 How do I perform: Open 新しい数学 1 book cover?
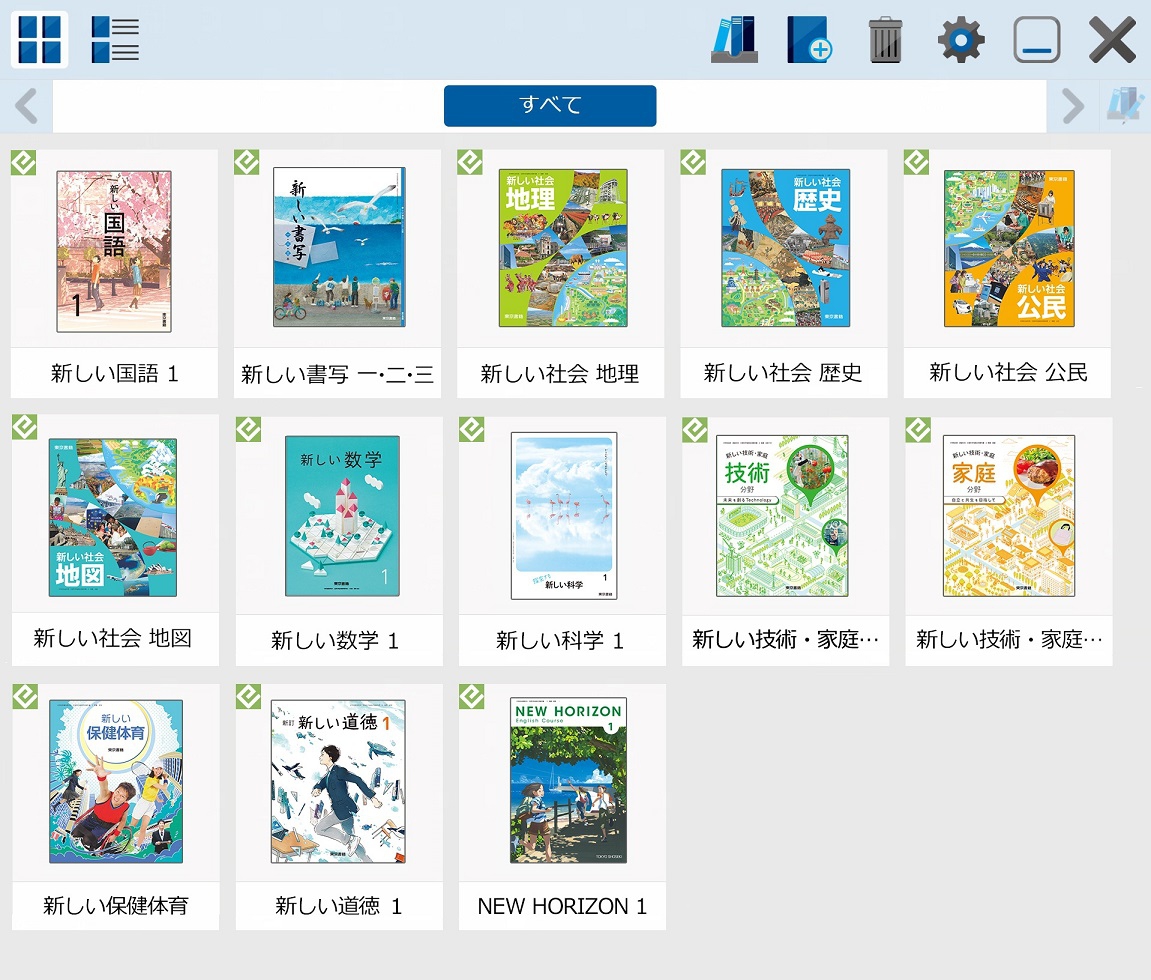(342, 515)
